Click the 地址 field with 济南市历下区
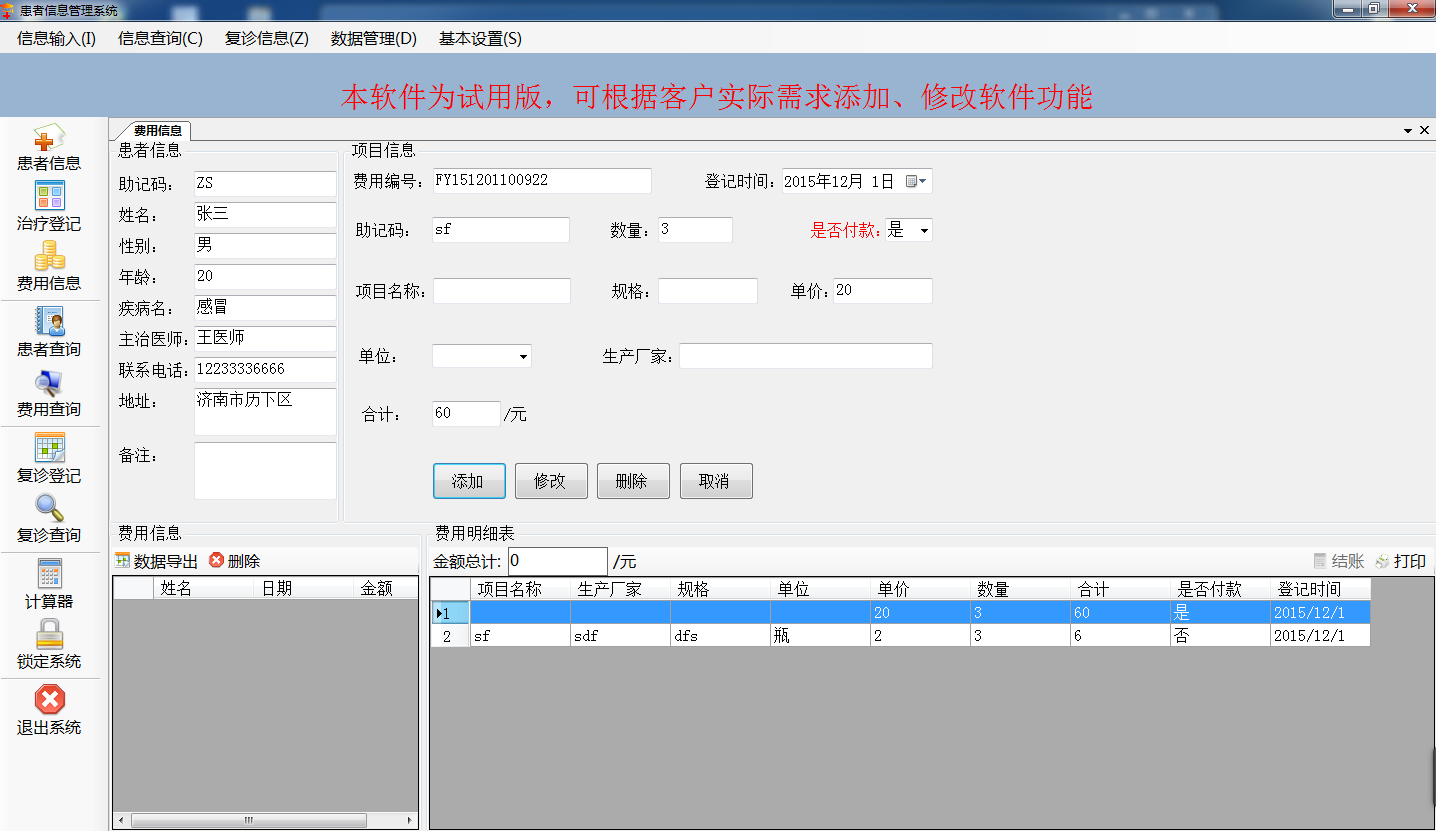Screen dimensions: 1436x831 tap(265, 411)
